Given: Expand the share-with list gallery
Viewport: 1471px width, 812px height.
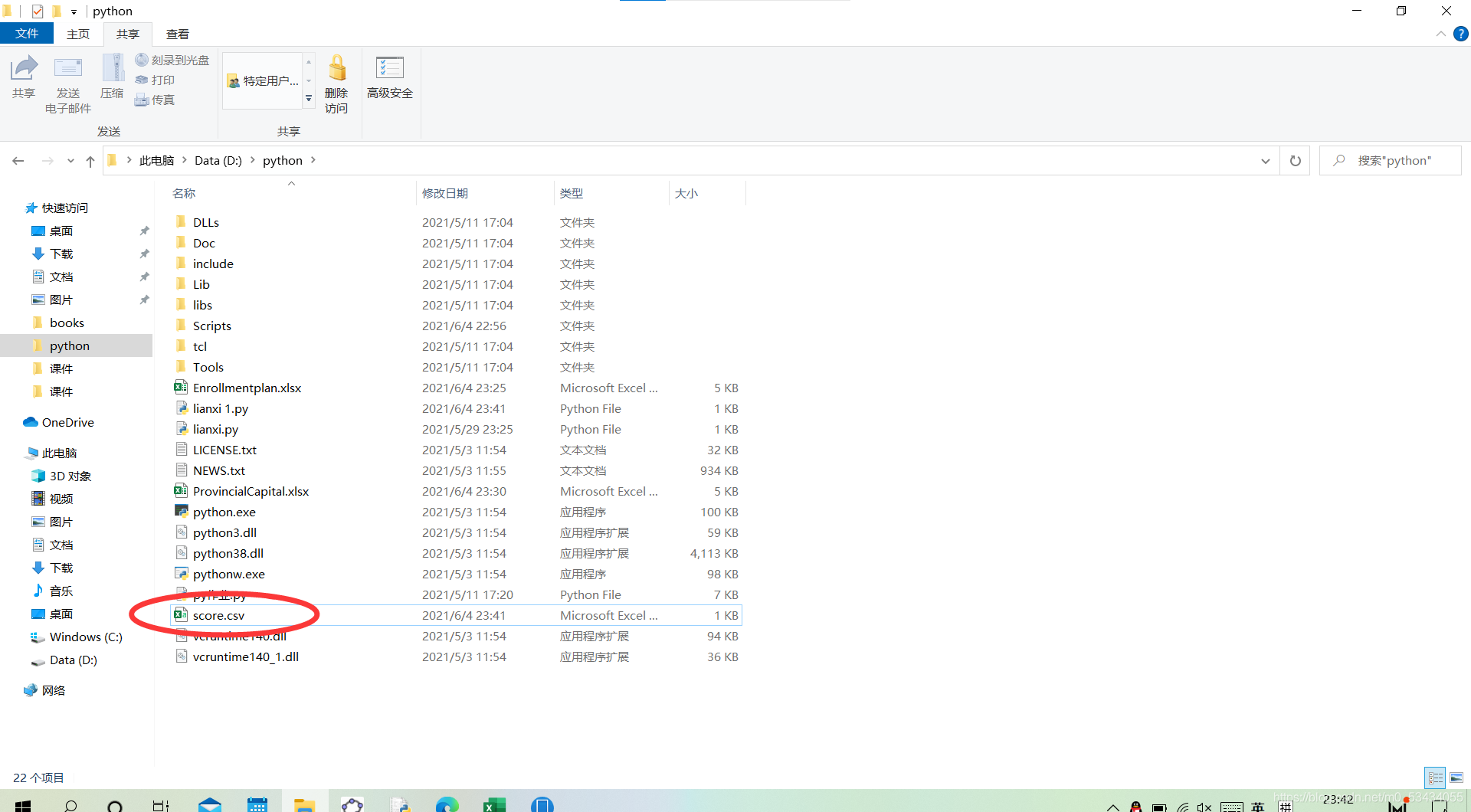Looking at the screenshot, I should 309,99.
